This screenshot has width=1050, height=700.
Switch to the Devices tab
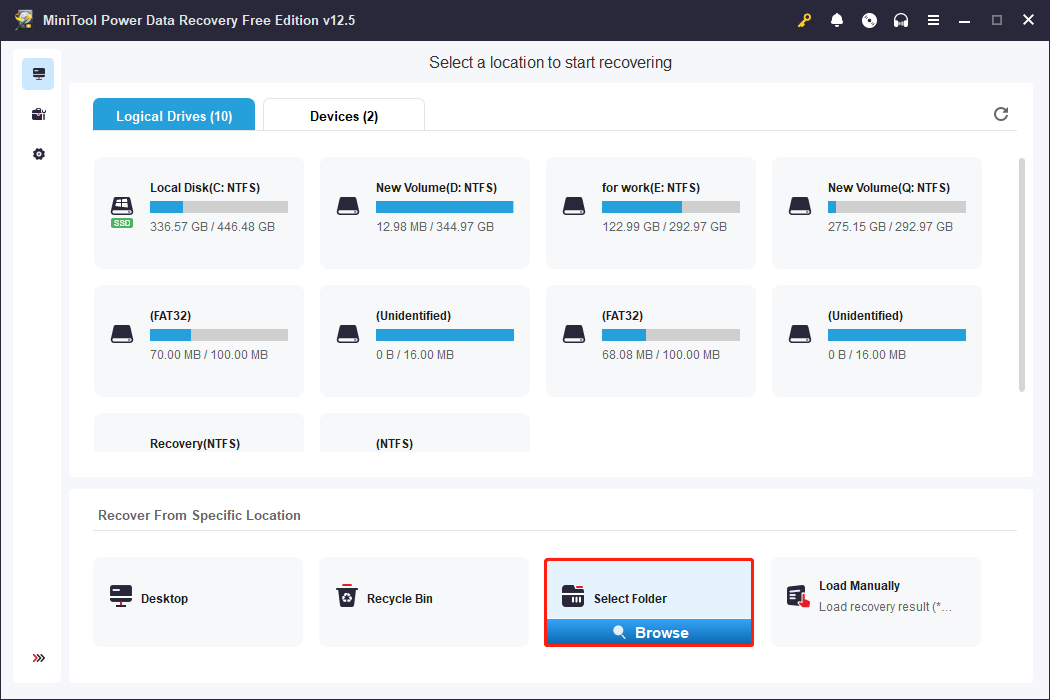tap(343, 114)
